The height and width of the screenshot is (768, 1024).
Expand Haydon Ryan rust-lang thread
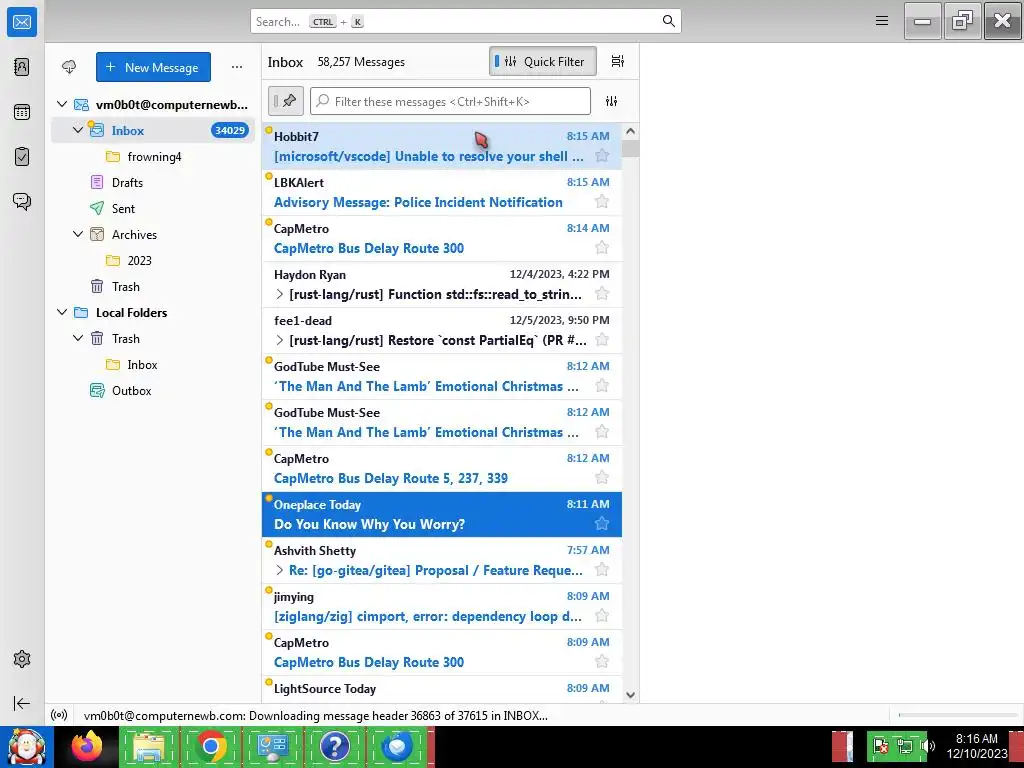280,295
